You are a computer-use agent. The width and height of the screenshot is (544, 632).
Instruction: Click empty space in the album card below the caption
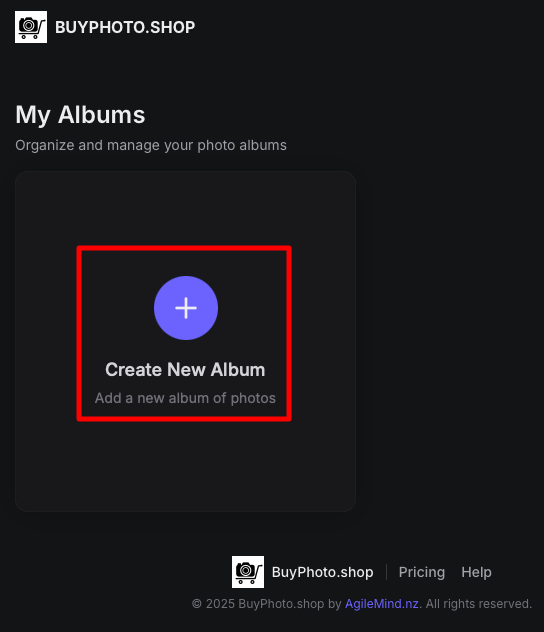coord(185,466)
